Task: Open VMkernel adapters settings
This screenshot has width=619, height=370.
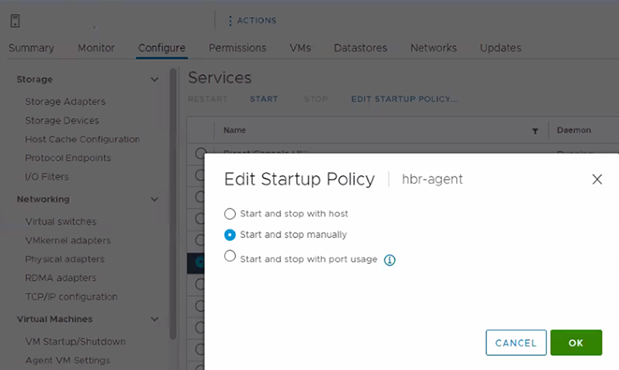Action: [x=68, y=240]
